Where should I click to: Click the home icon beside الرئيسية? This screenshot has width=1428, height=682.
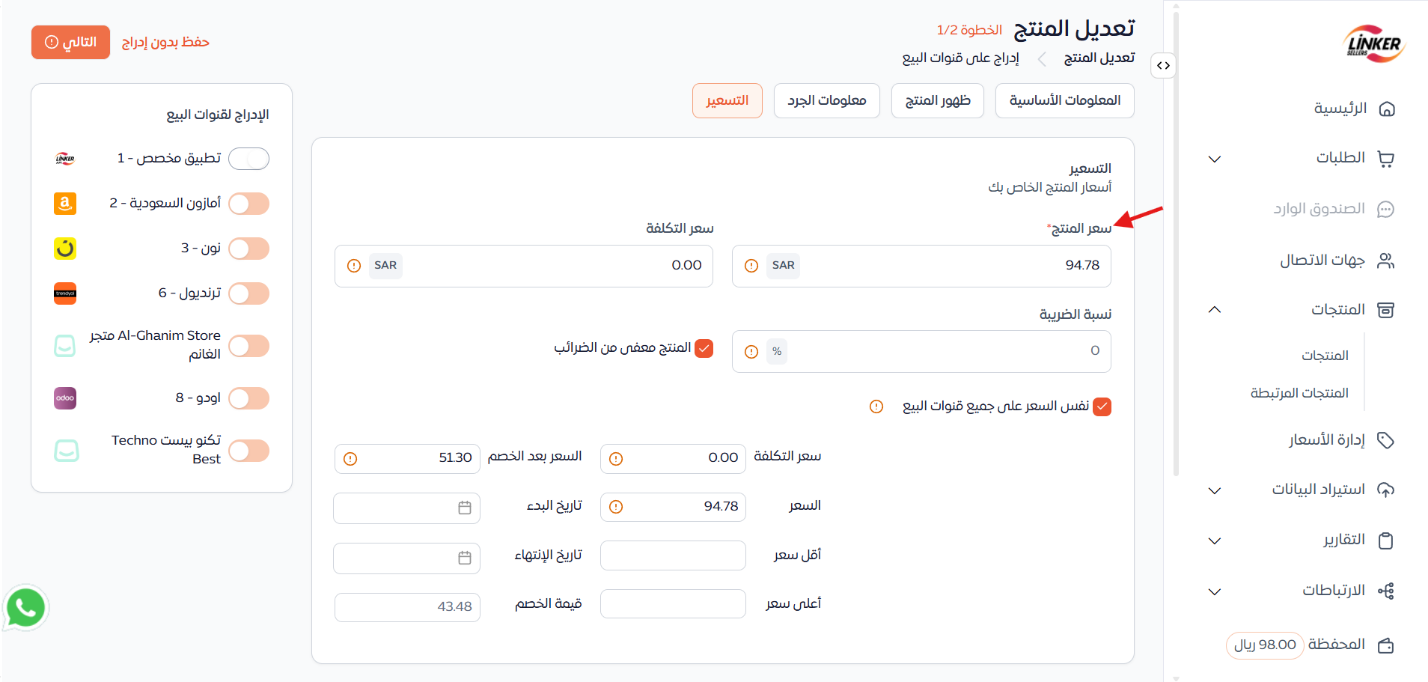pos(1386,108)
